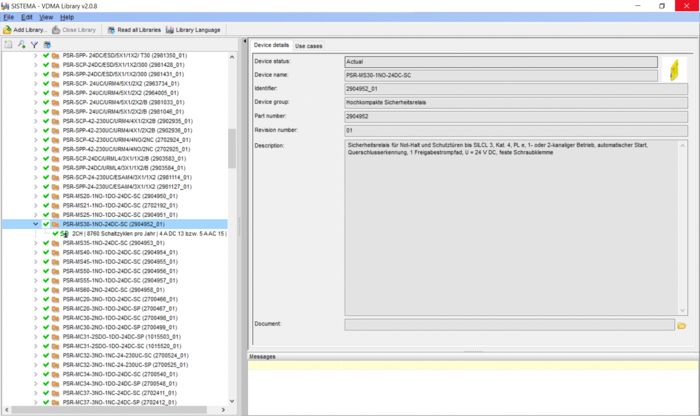Expand the PSR-MC32-3NO-1NC-24-230UC-SC node
This screenshot has width=700, height=416.
(36, 355)
